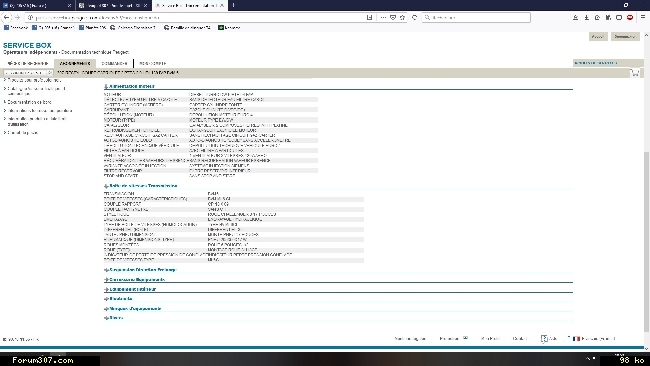Click the first grey button at top right

pyautogui.click(x=598, y=36)
